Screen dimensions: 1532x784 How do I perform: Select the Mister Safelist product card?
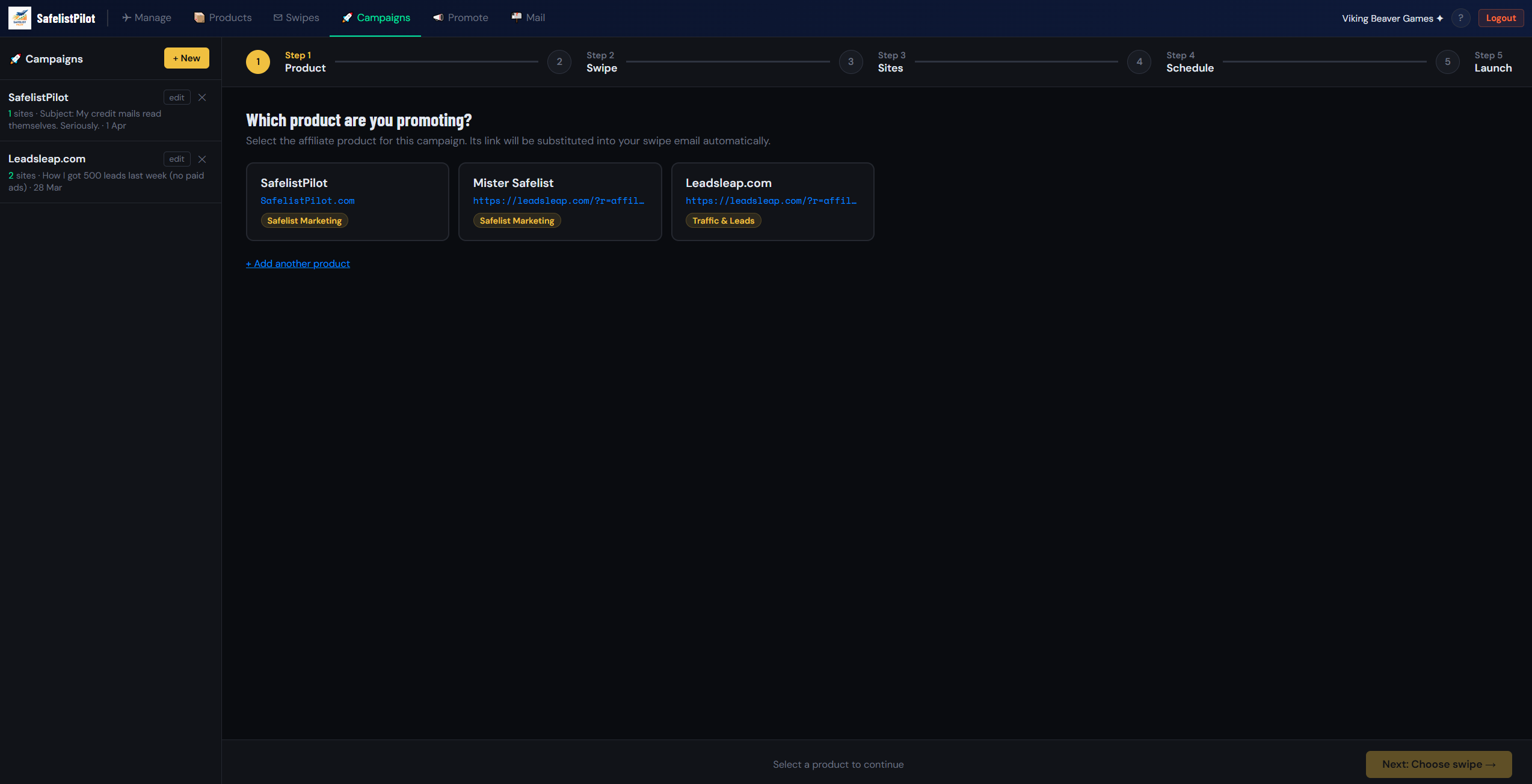559,201
